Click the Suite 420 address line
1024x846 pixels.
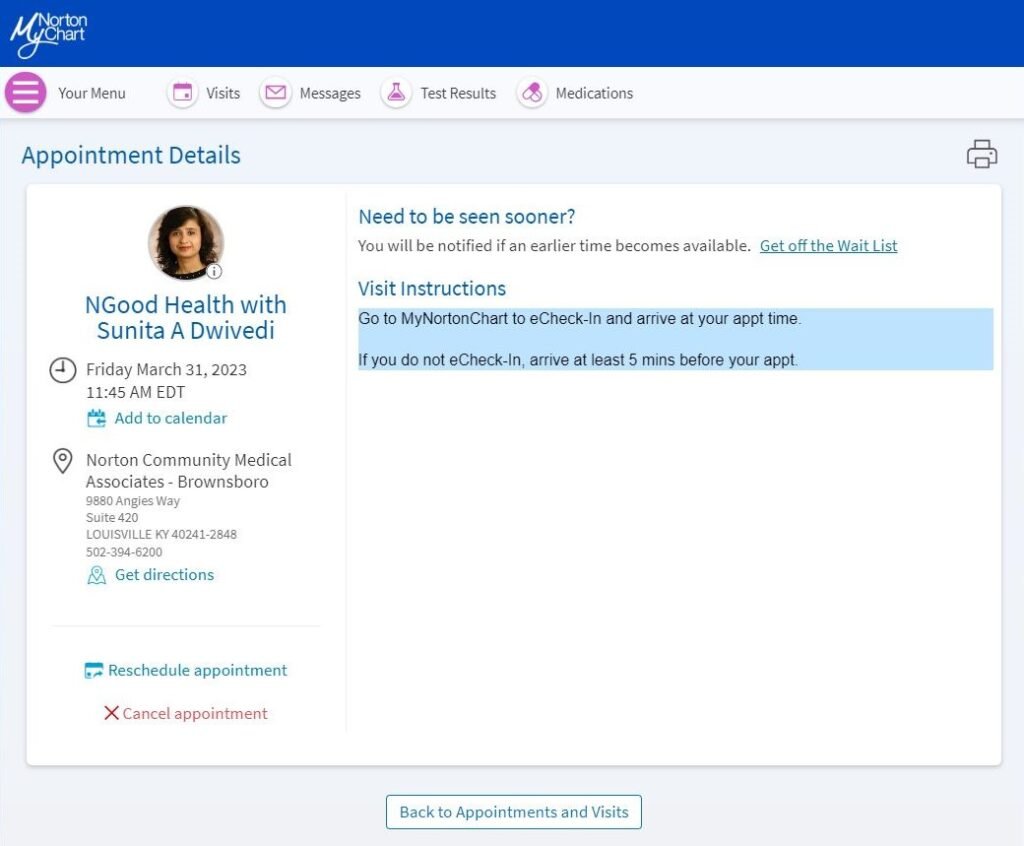tap(112, 517)
